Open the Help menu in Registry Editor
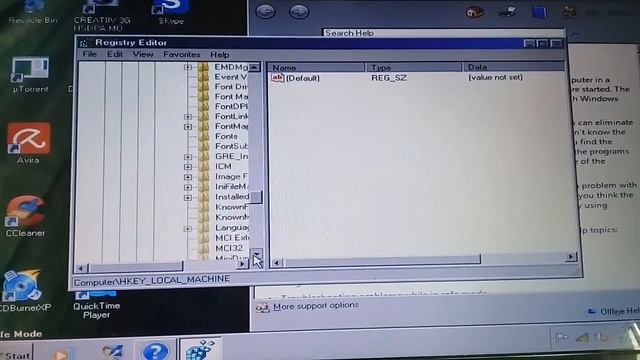The width and height of the screenshot is (640, 360). coord(220,54)
